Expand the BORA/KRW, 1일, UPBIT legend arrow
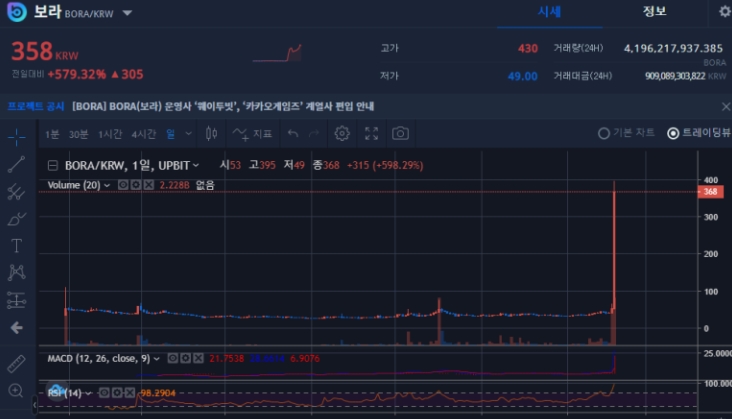Viewport: 732px width, 419px height. point(196,165)
